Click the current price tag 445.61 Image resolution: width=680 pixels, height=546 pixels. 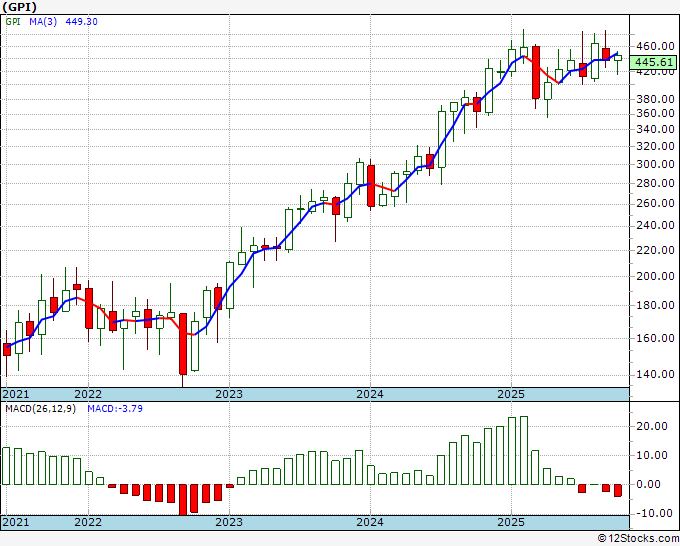[x=654, y=62]
